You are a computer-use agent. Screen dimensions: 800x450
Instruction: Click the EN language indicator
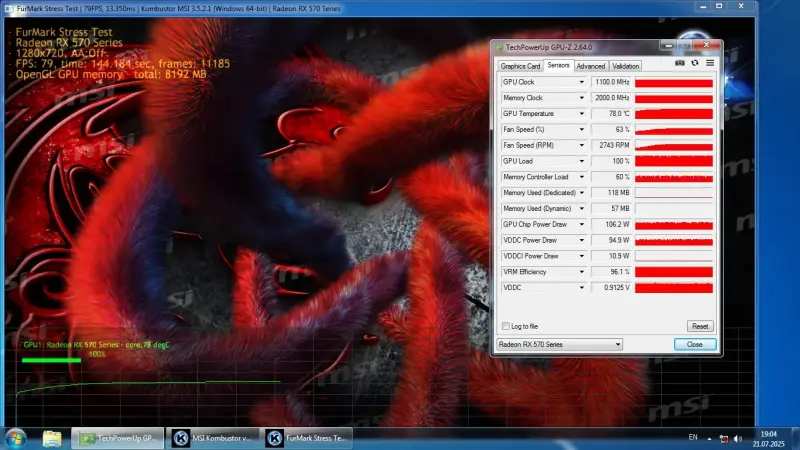point(693,437)
